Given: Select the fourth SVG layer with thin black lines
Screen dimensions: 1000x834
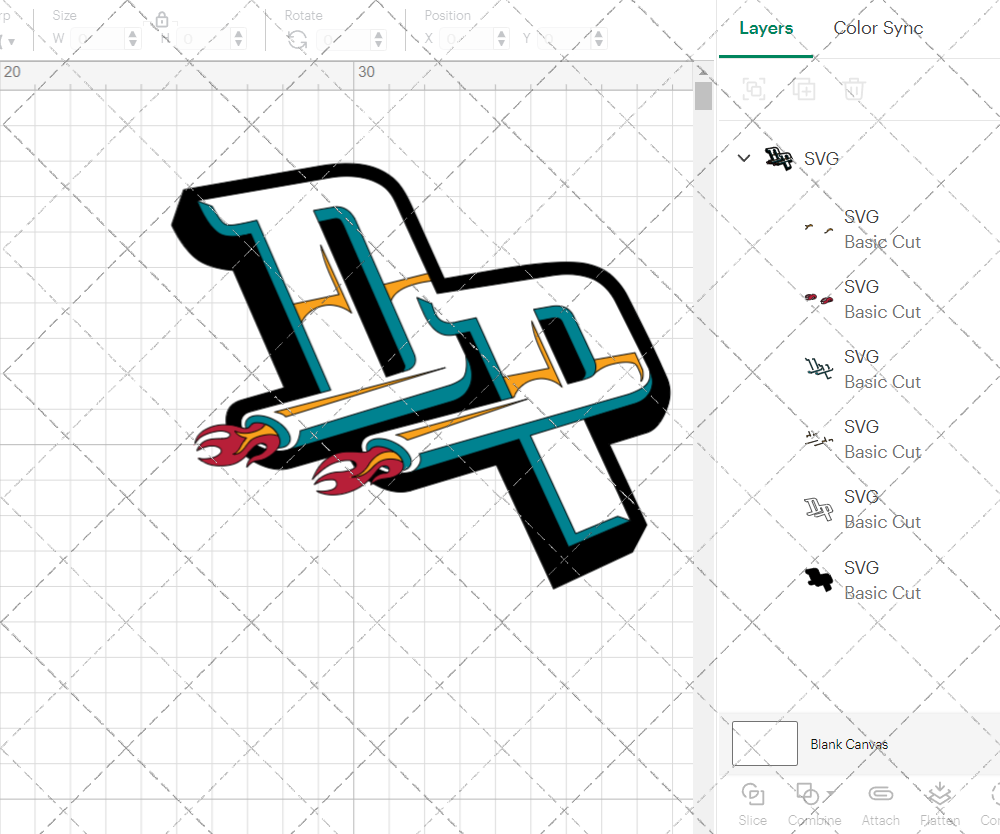Looking at the screenshot, I should tap(862, 439).
